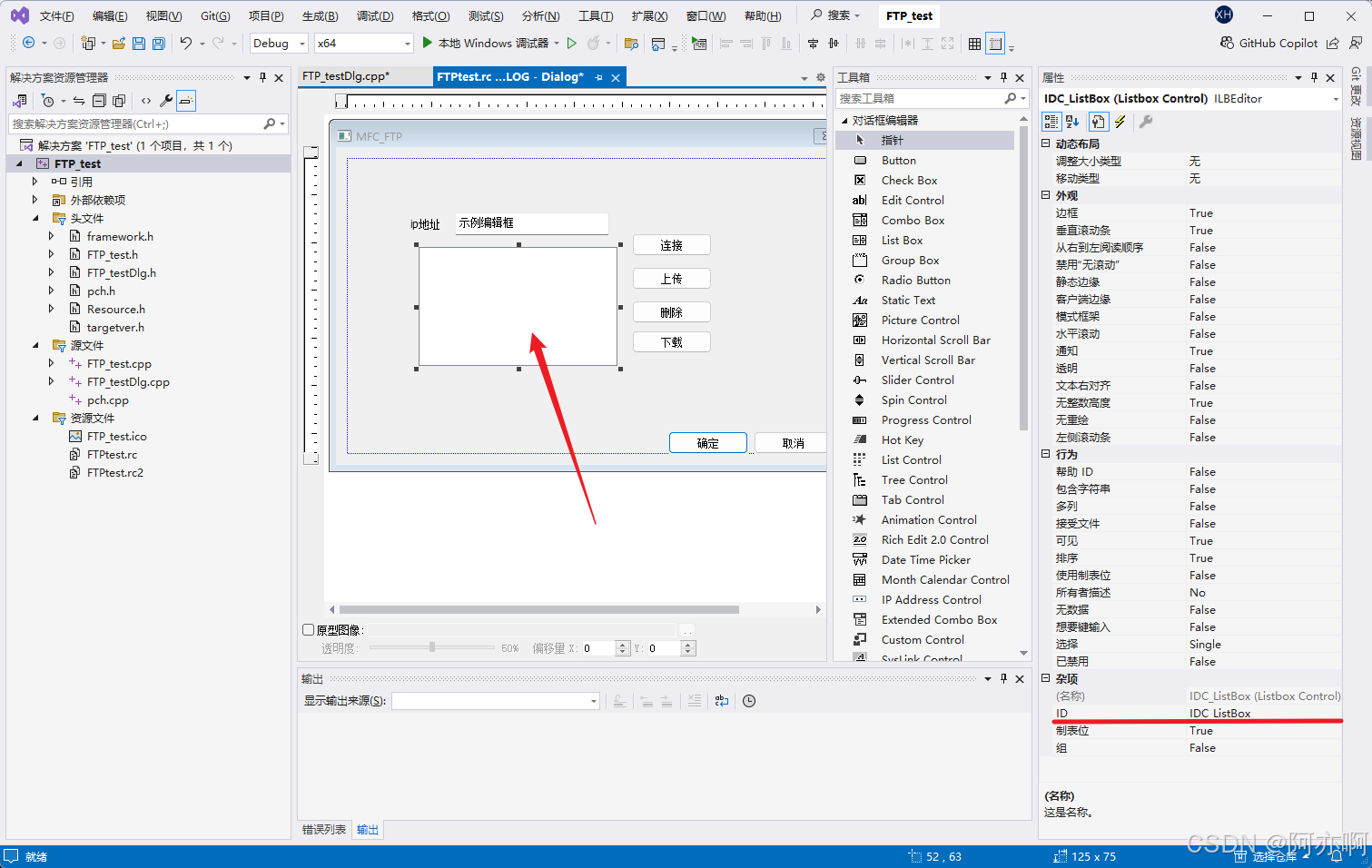The width and height of the screenshot is (1372, 868).
Task: Open the Git menu
Action: (x=215, y=16)
